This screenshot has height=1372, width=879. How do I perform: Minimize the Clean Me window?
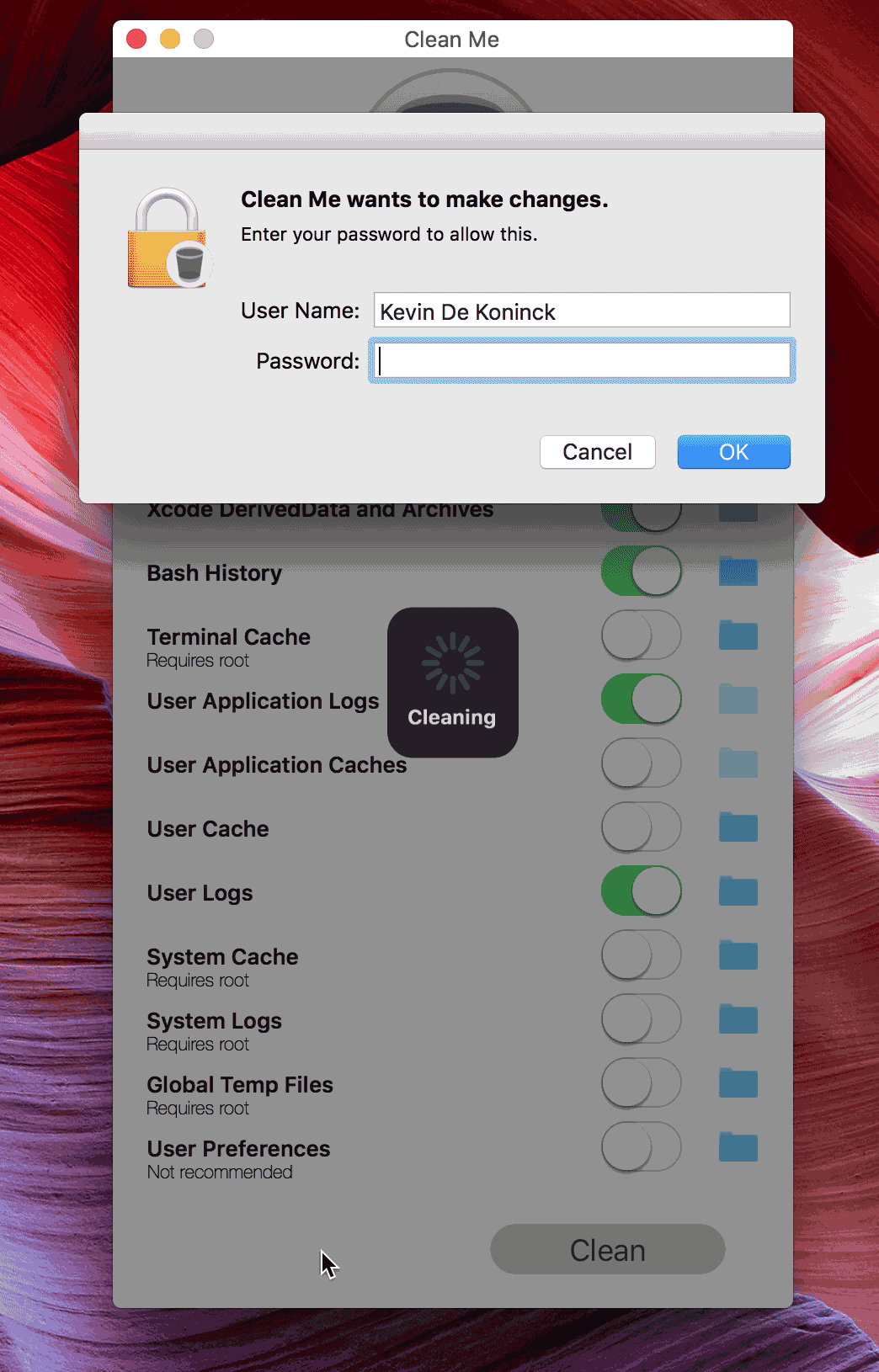170,39
